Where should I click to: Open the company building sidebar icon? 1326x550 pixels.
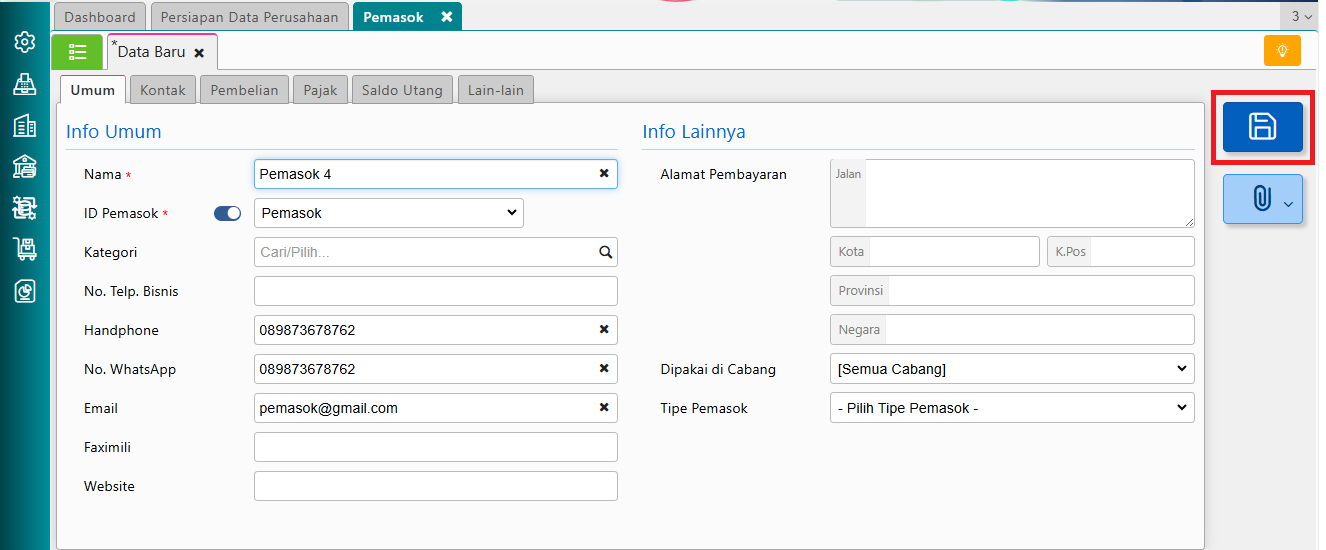(x=25, y=125)
